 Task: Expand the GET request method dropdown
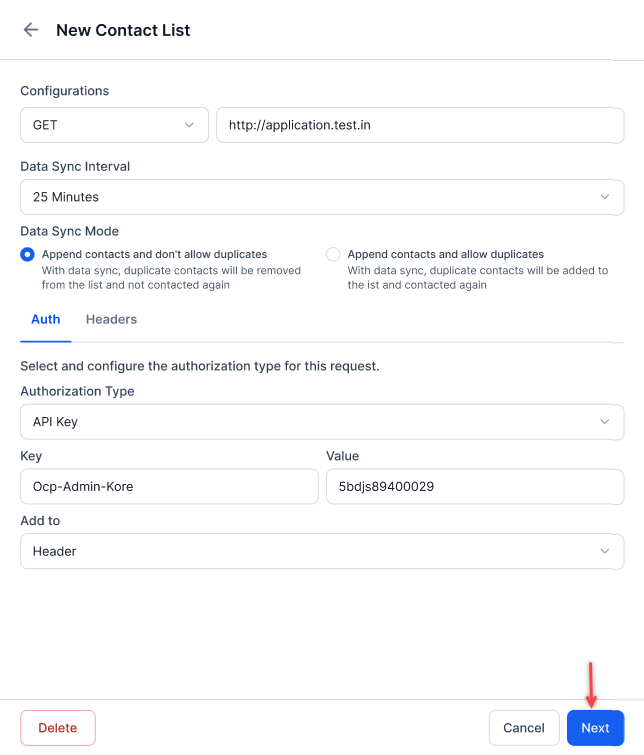point(114,125)
